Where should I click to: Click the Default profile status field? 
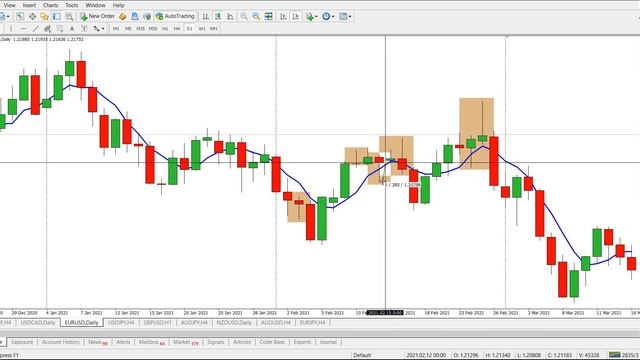click(362, 355)
